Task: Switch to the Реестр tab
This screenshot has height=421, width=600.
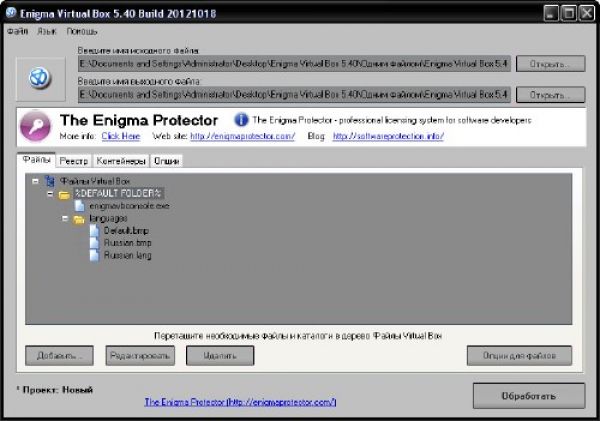Action: point(74,161)
